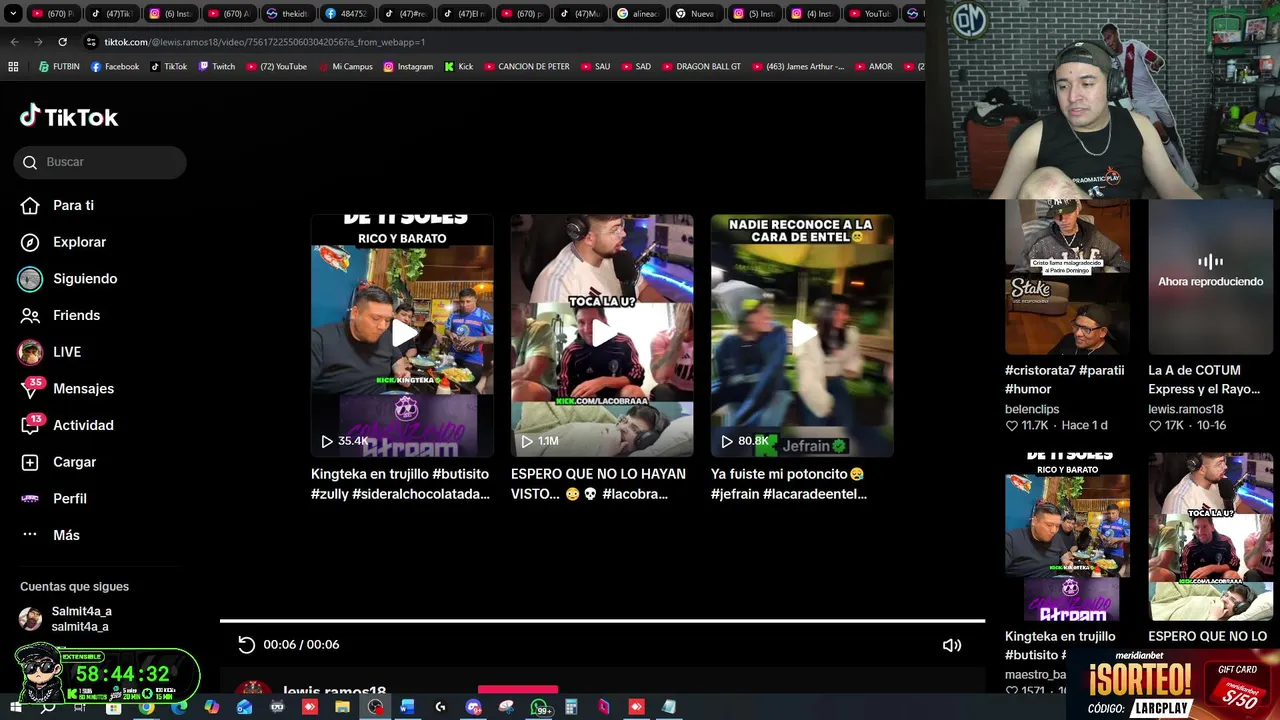Click the Para ti home icon
1280x720 pixels.
pos(30,205)
